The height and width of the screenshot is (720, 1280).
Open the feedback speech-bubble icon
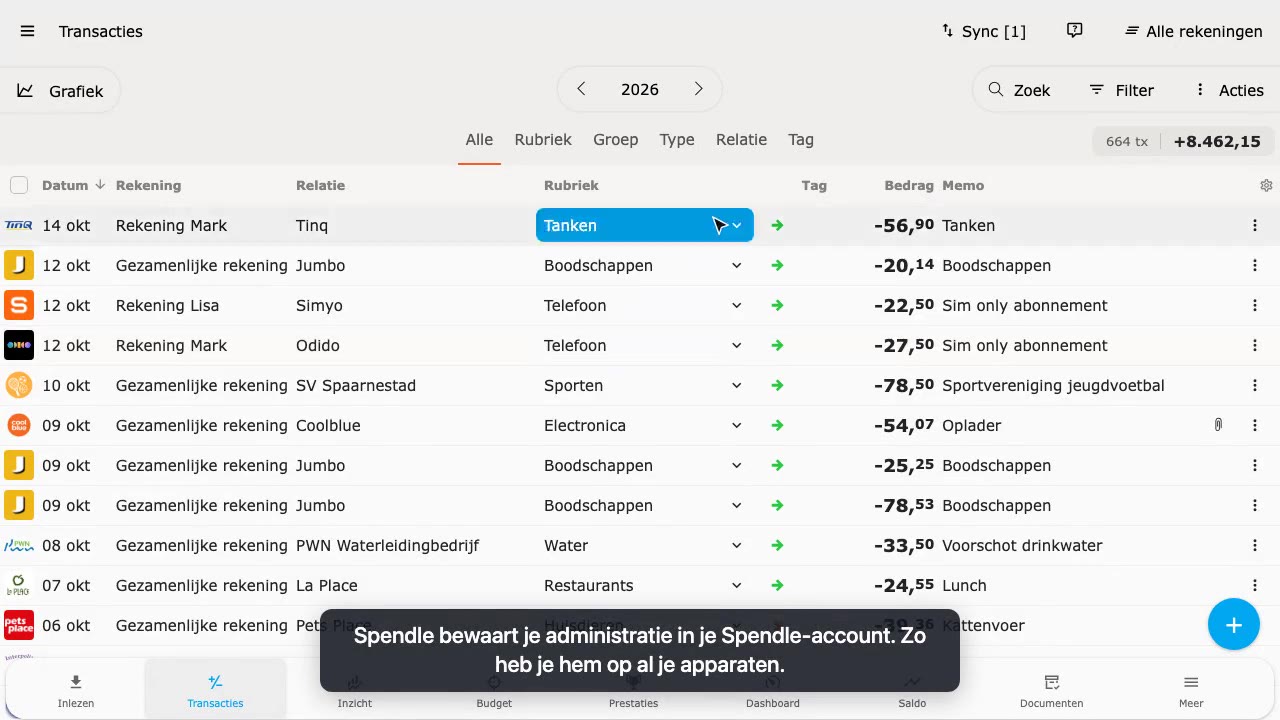(x=1075, y=31)
